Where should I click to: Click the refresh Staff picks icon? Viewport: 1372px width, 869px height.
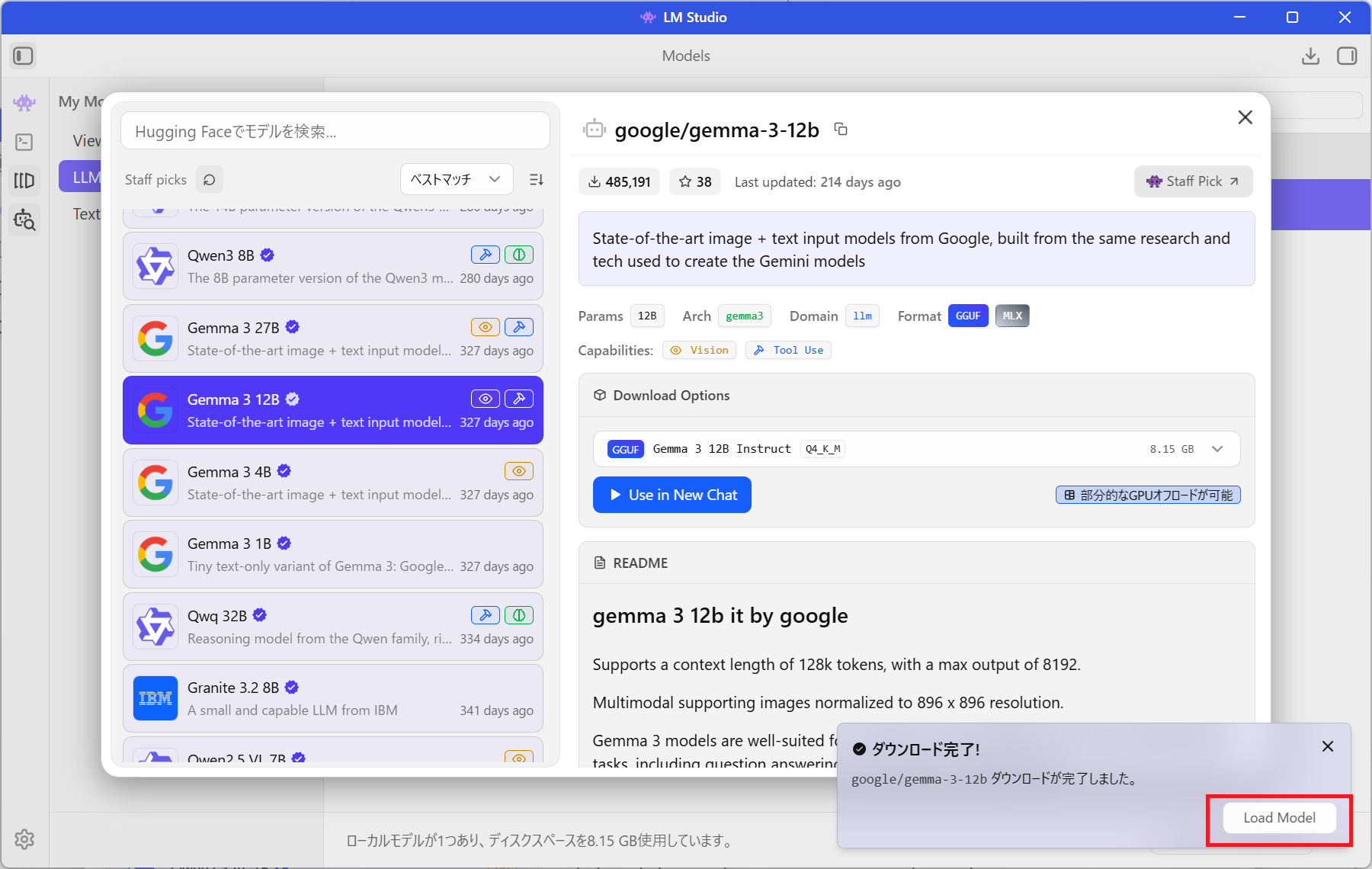(x=209, y=180)
